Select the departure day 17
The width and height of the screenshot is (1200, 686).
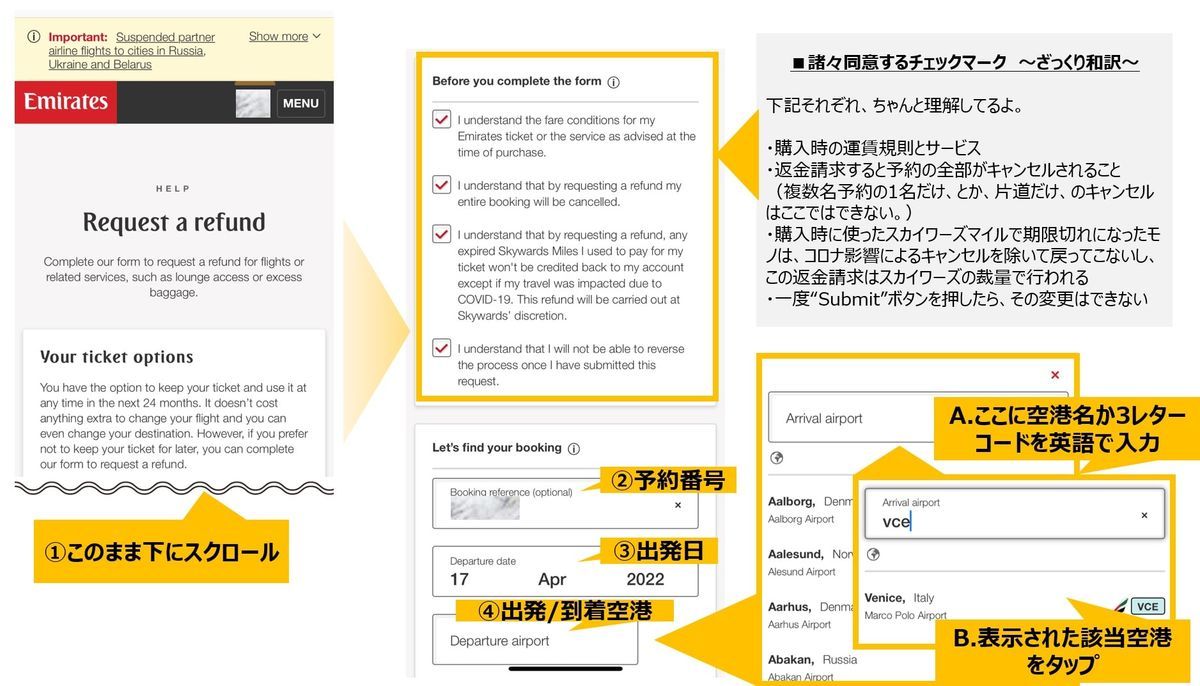tap(459, 579)
